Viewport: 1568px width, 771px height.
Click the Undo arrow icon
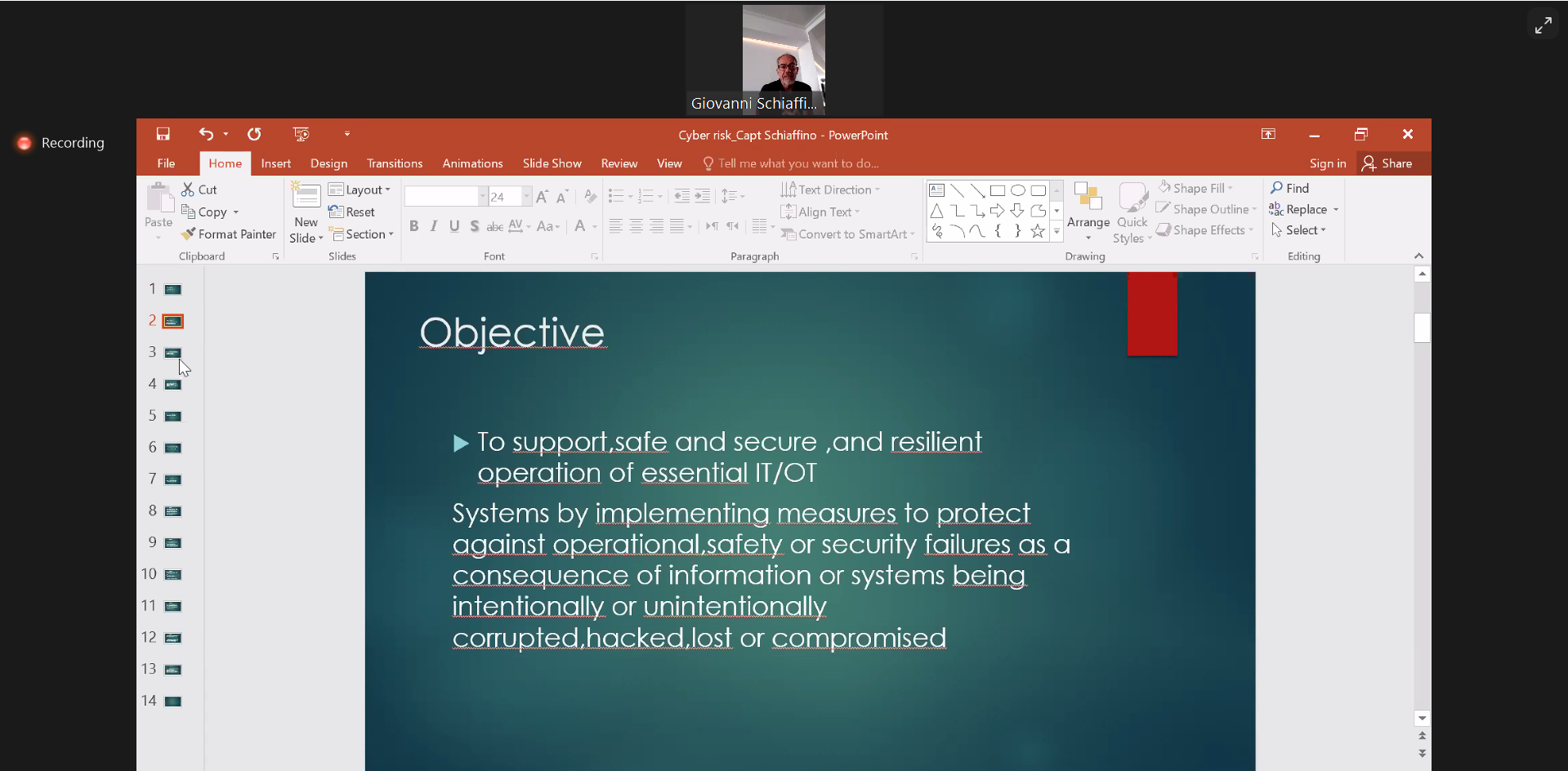[206, 134]
